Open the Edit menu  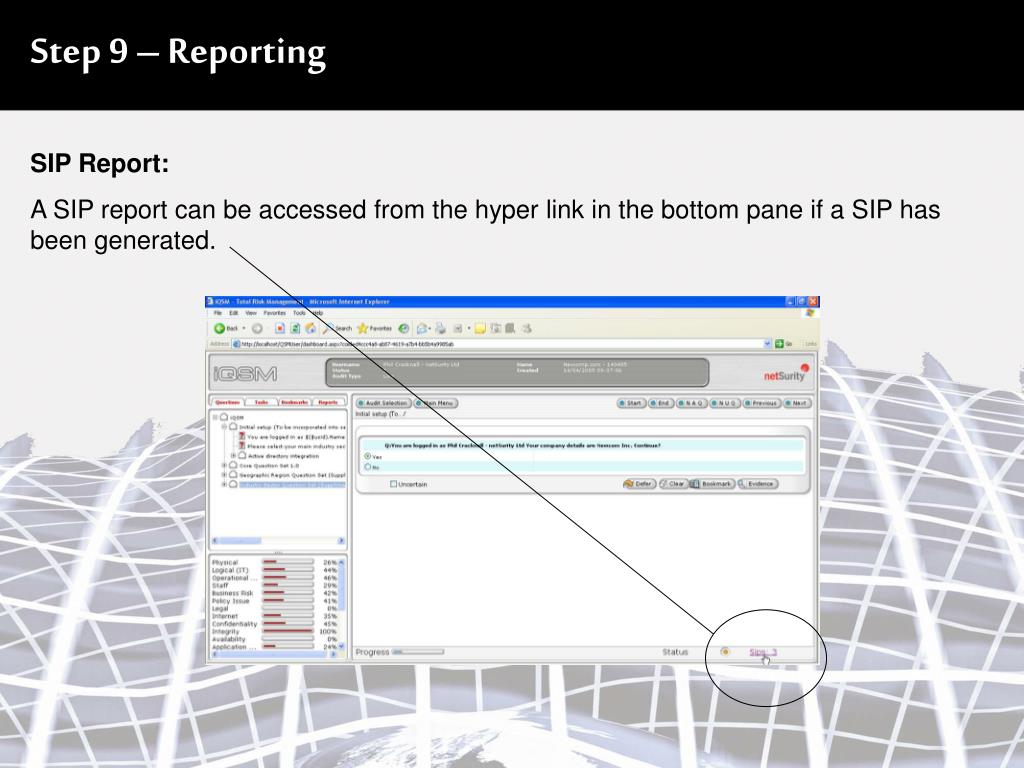(233, 313)
